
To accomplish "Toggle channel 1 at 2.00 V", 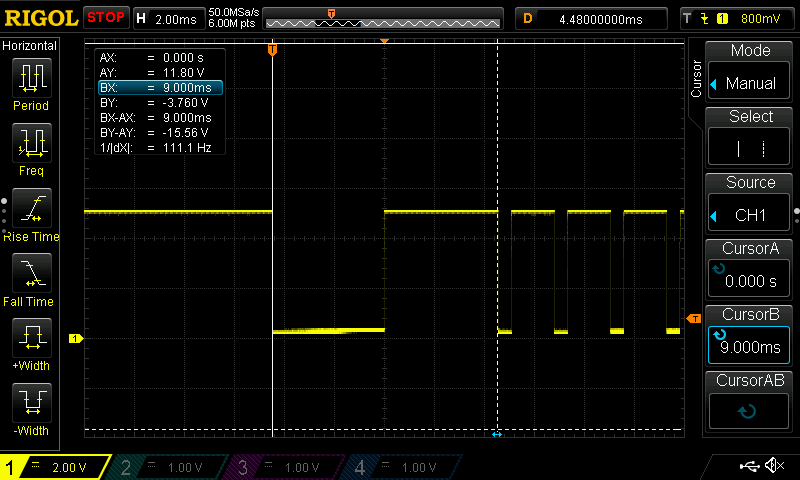I will (55, 467).
